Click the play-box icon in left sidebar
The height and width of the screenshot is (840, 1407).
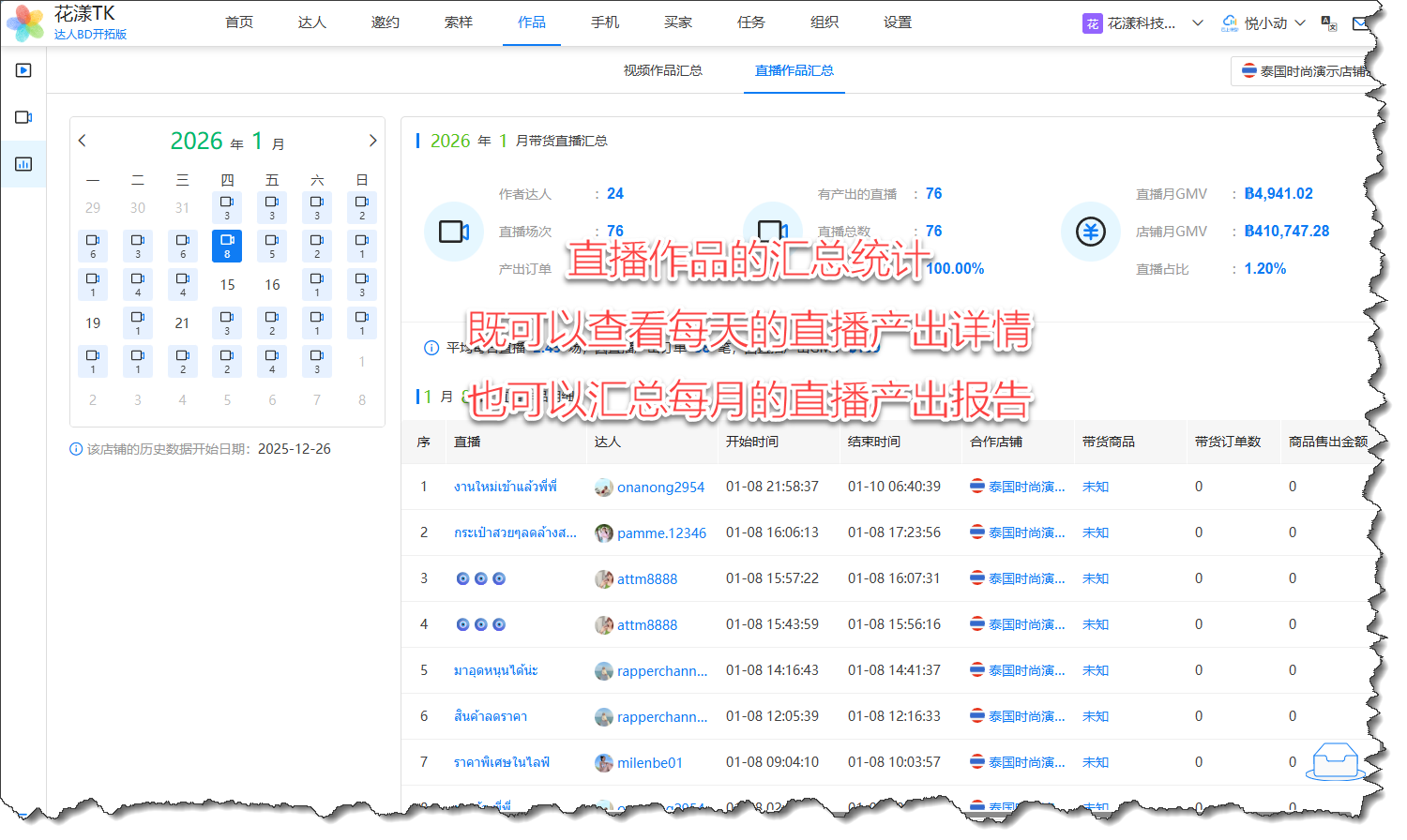coord(23,70)
